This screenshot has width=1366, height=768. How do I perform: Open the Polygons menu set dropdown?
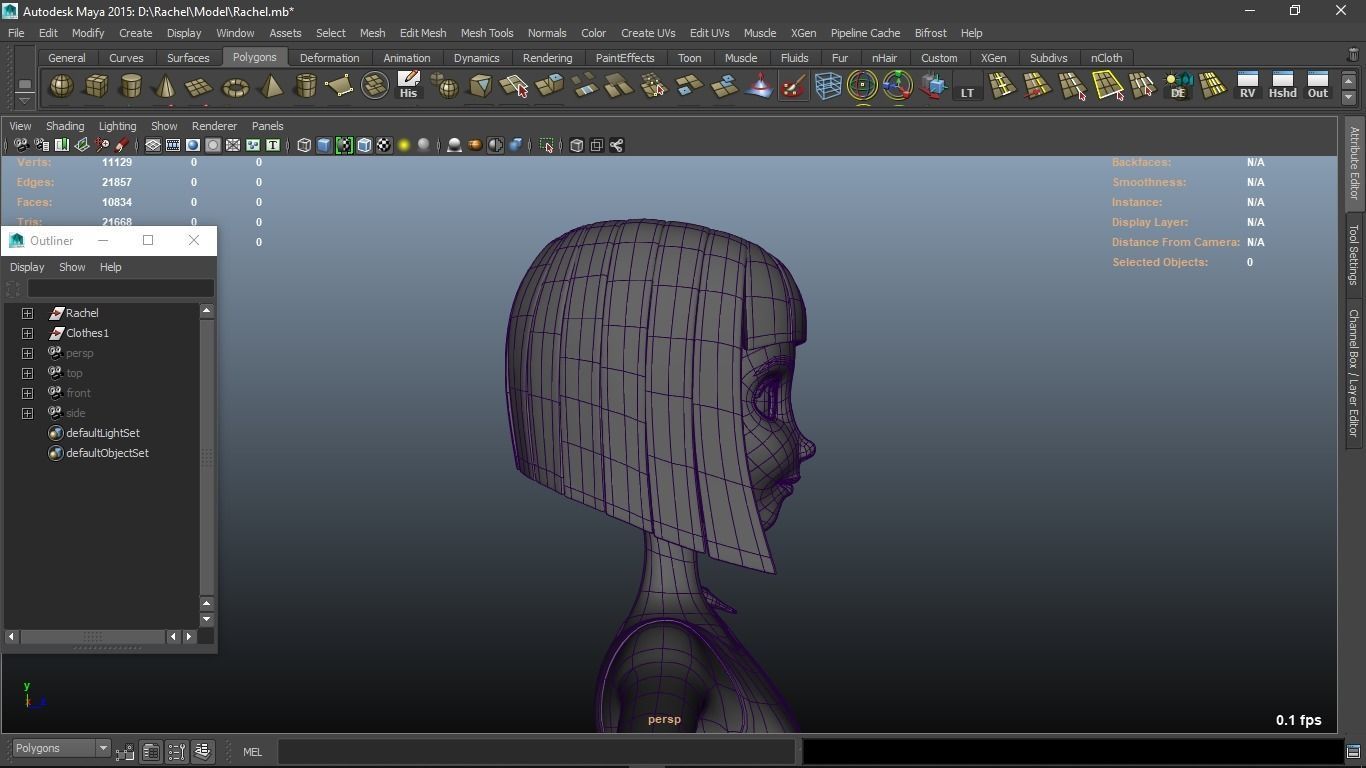click(60, 748)
